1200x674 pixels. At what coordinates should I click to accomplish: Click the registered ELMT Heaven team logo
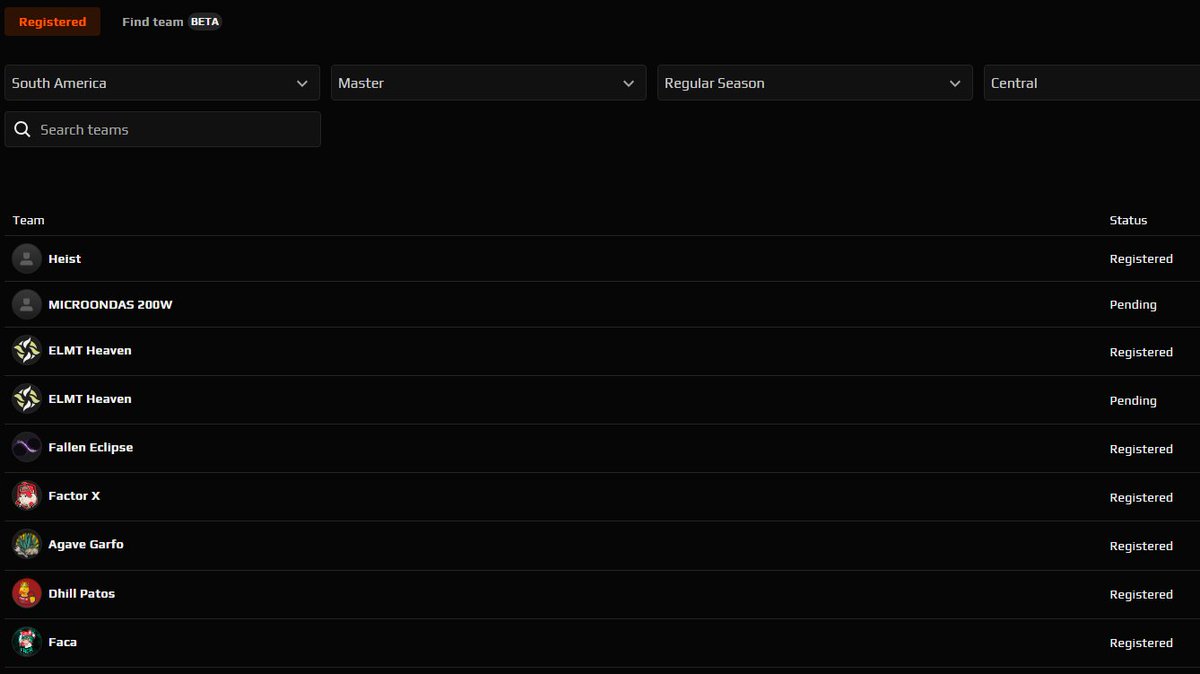pos(27,351)
